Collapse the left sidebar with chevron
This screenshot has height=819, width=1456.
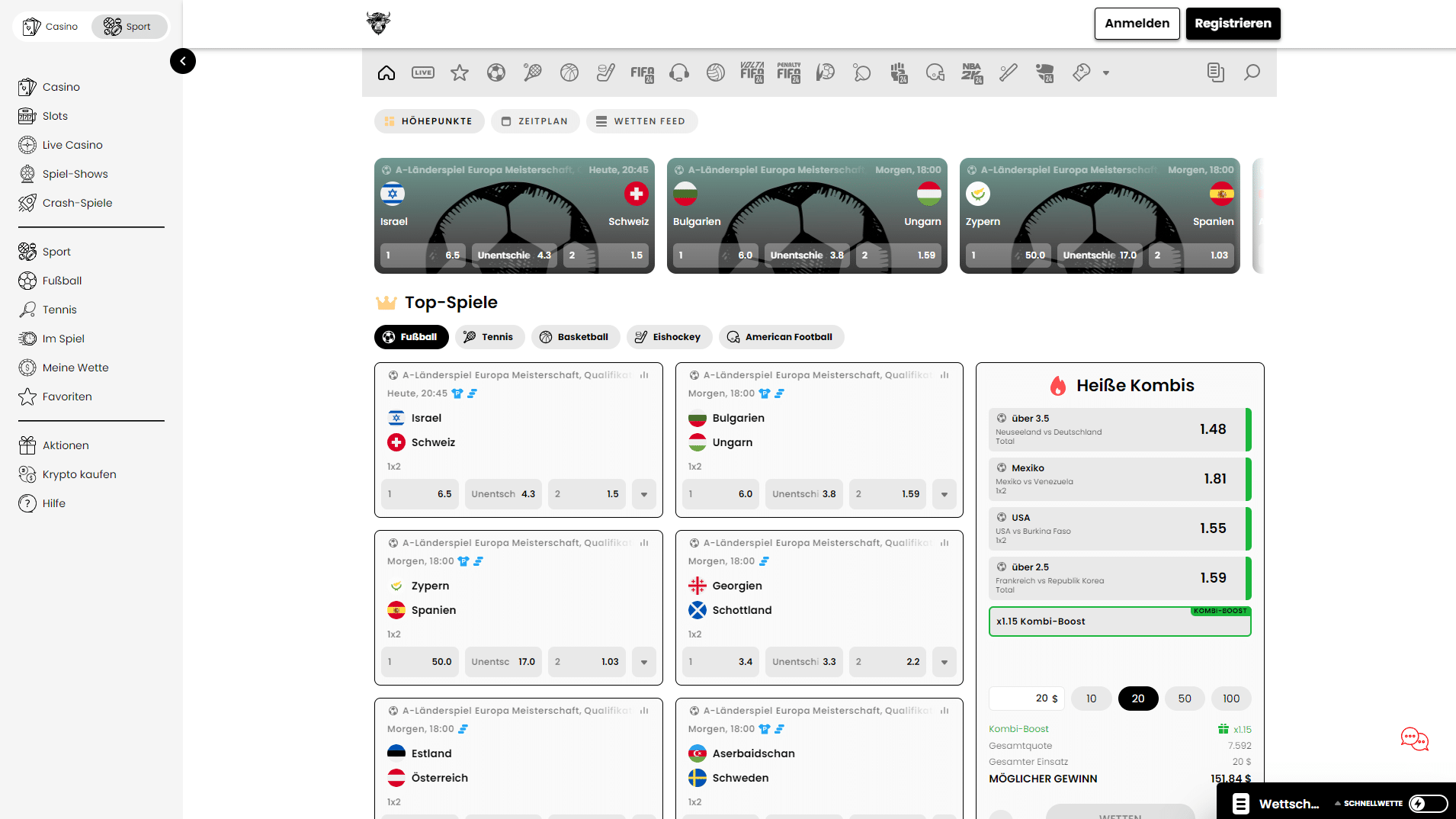[183, 61]
